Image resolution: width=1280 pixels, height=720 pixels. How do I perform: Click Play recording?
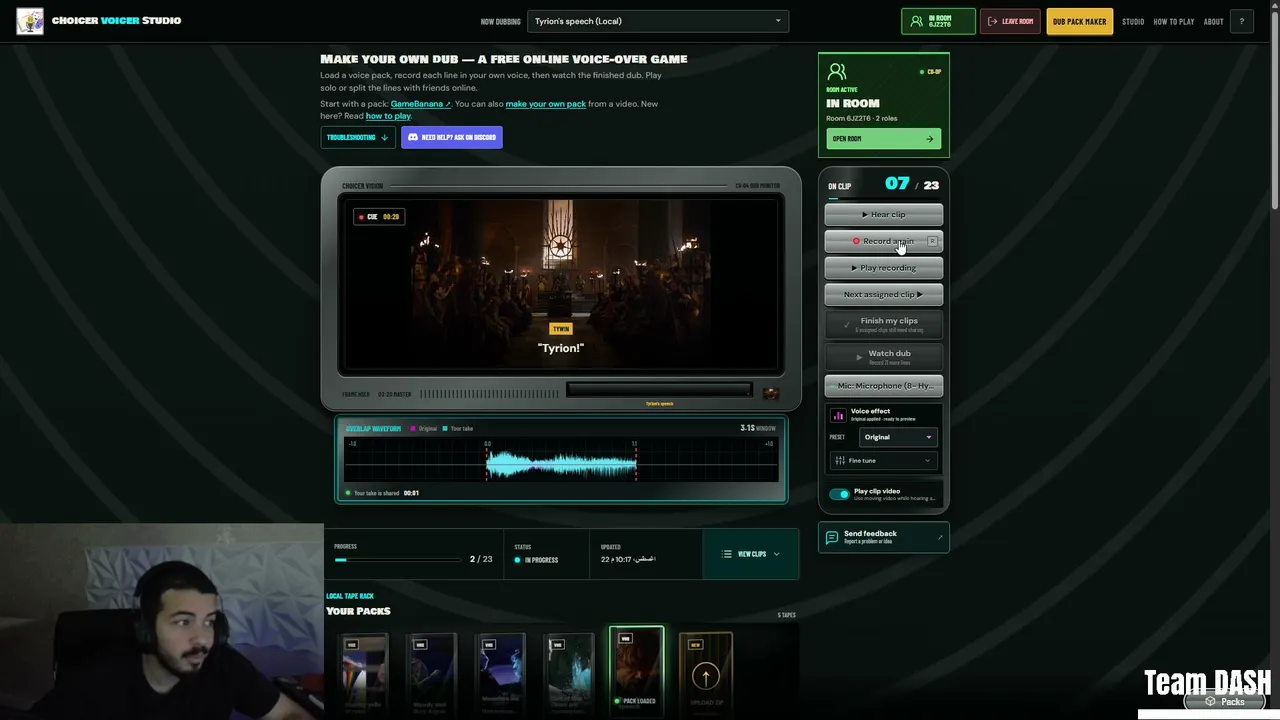(x=884, y=268)
